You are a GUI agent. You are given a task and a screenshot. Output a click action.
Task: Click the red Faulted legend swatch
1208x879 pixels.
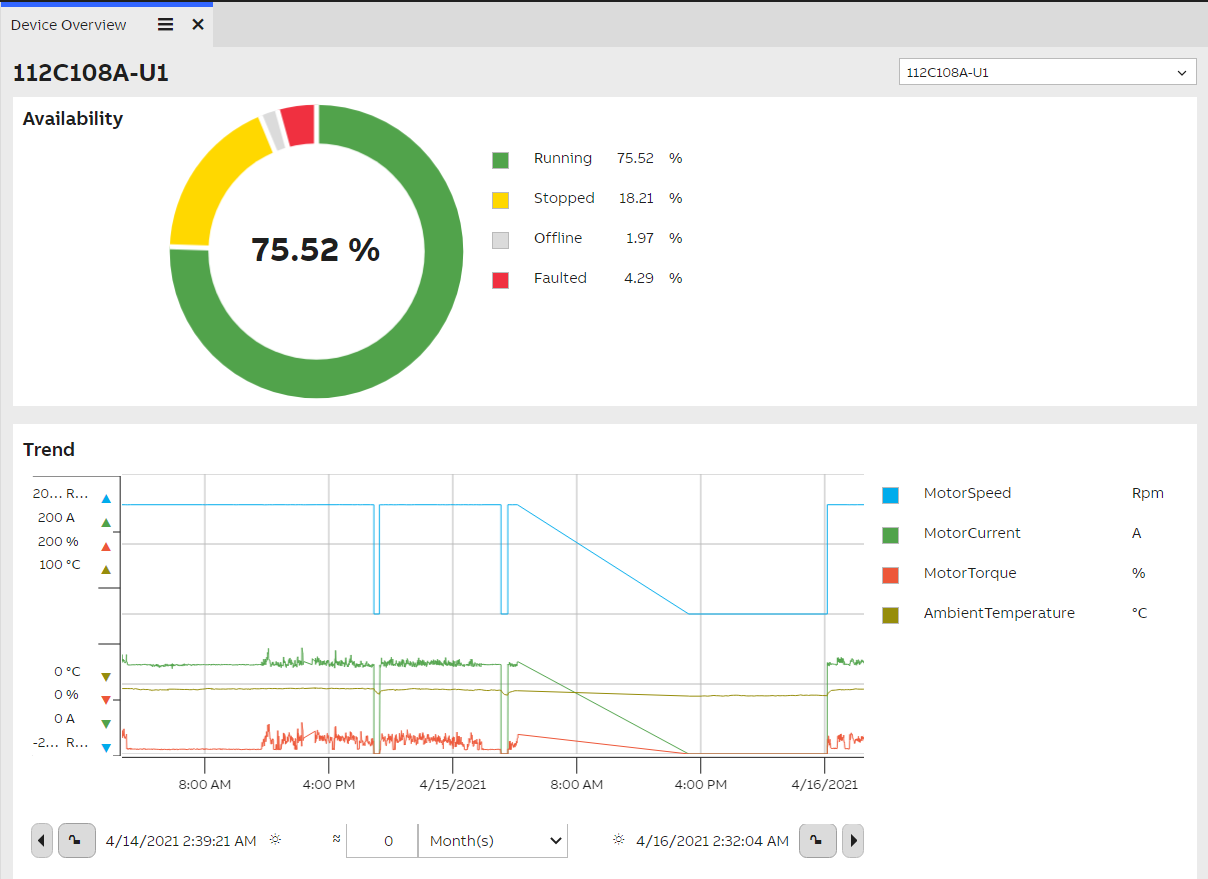pyautogui.click(x=500, y=280)
